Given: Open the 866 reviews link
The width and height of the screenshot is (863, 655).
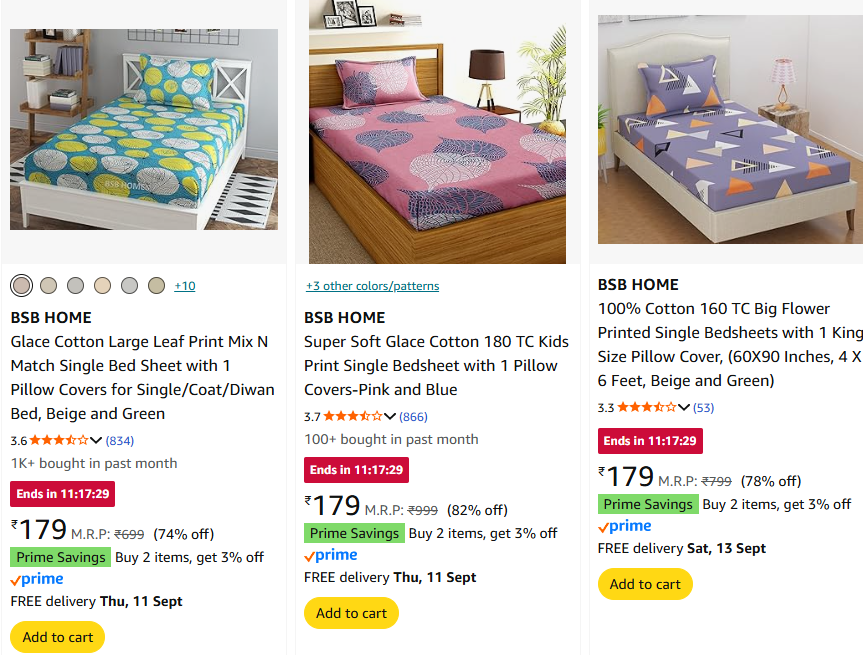Looking at the screenshot, I should [x=413, y=416].
